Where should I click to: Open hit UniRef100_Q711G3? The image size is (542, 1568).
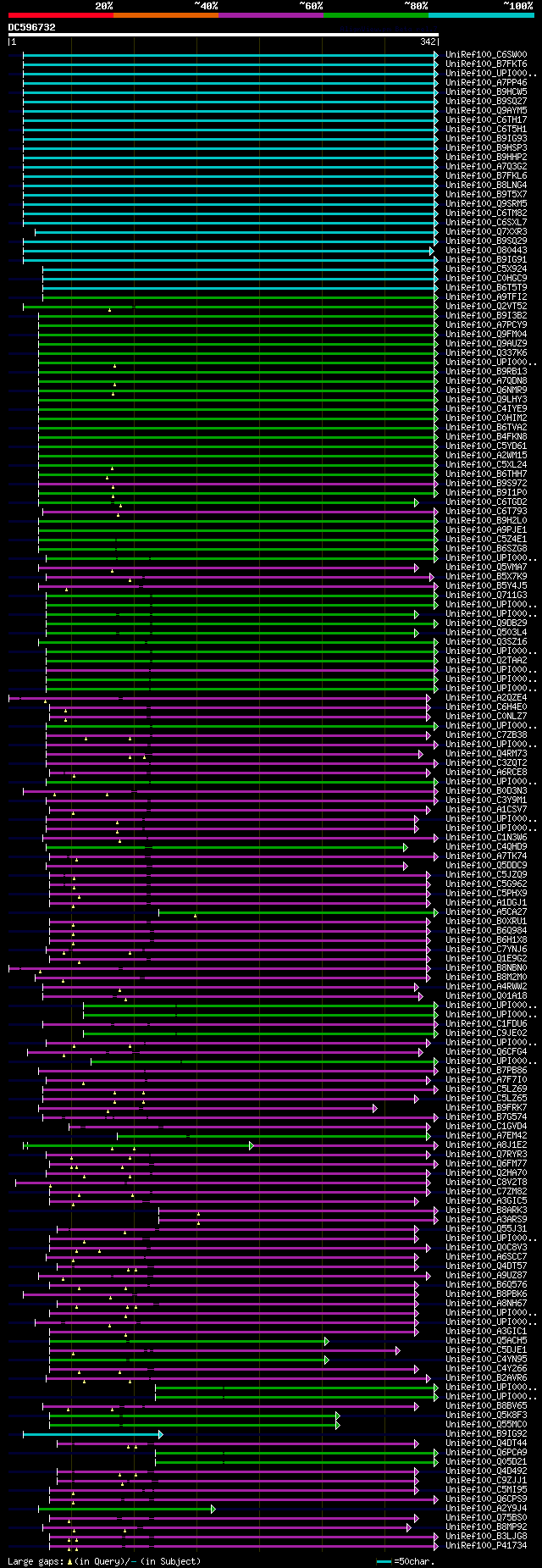[486, 595]
